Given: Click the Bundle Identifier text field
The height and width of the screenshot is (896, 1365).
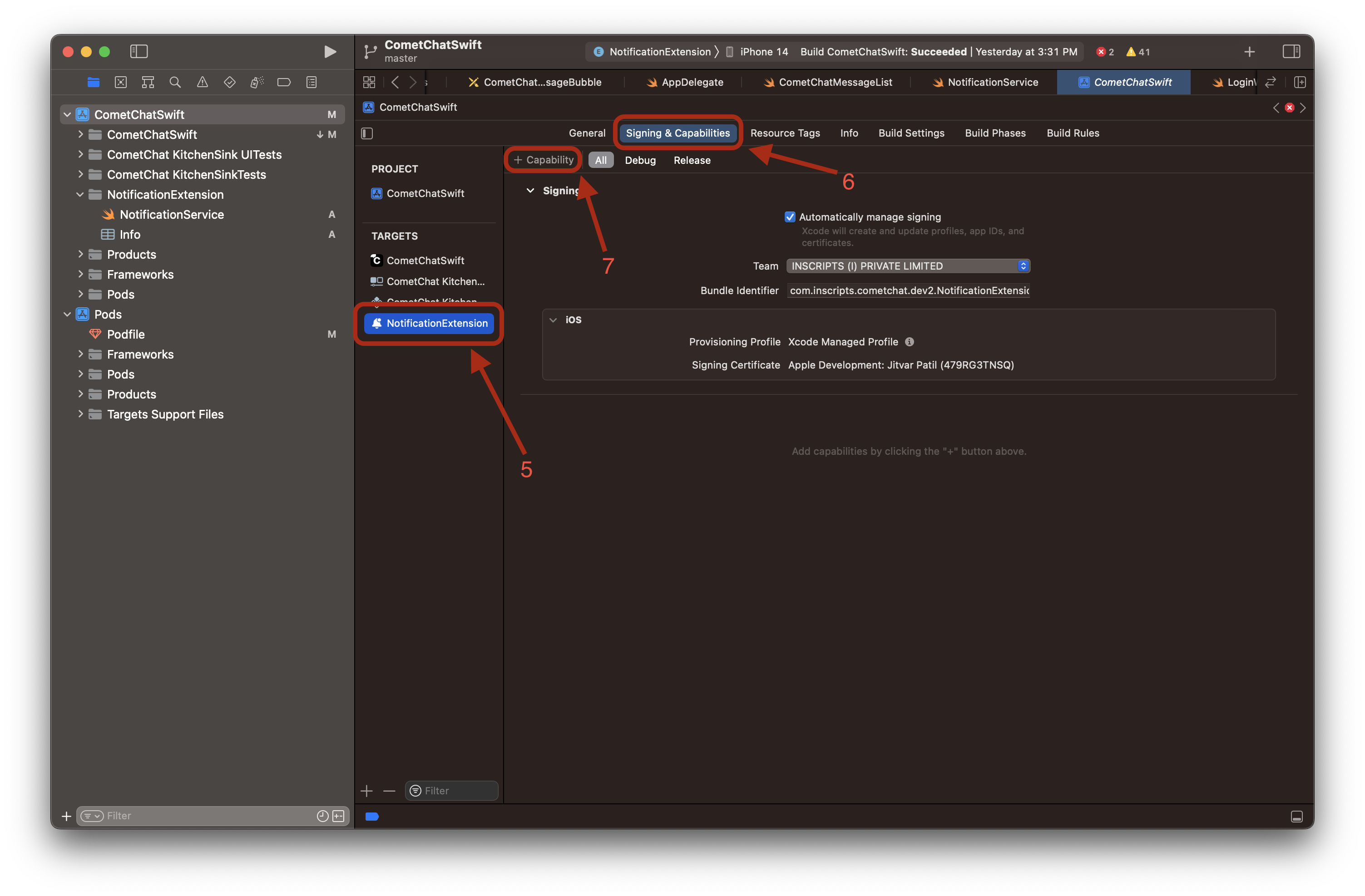Looking at the screenshot, I should 908,290.
